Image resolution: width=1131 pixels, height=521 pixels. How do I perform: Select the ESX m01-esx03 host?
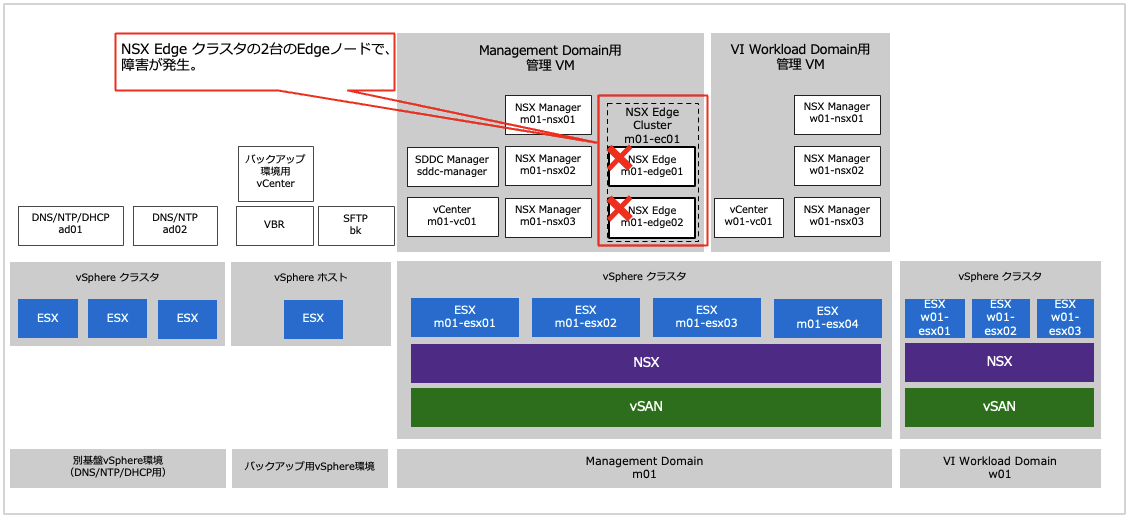click(707, 318)
